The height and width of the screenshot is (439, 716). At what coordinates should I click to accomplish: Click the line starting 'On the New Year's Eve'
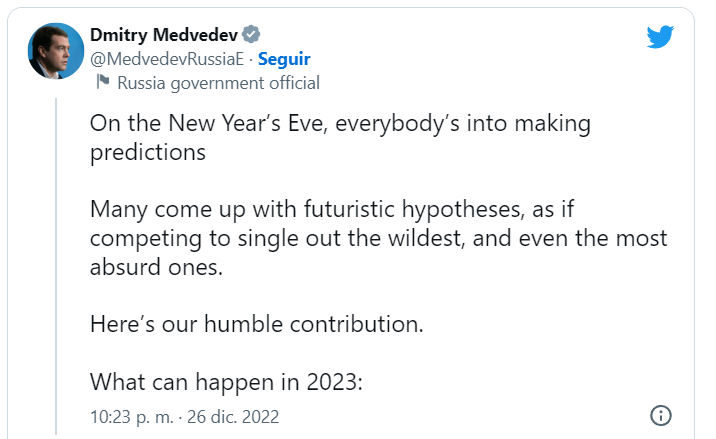[340, 124]
